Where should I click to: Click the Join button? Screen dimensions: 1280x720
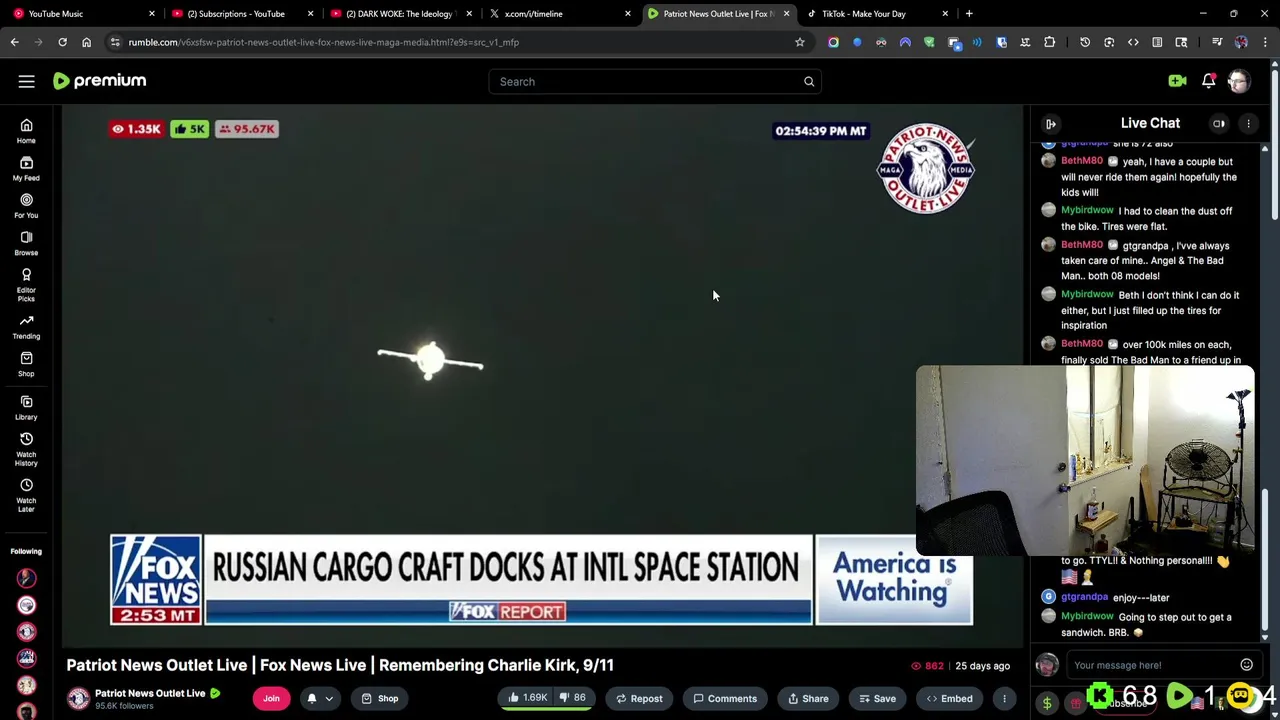(271, 699)
